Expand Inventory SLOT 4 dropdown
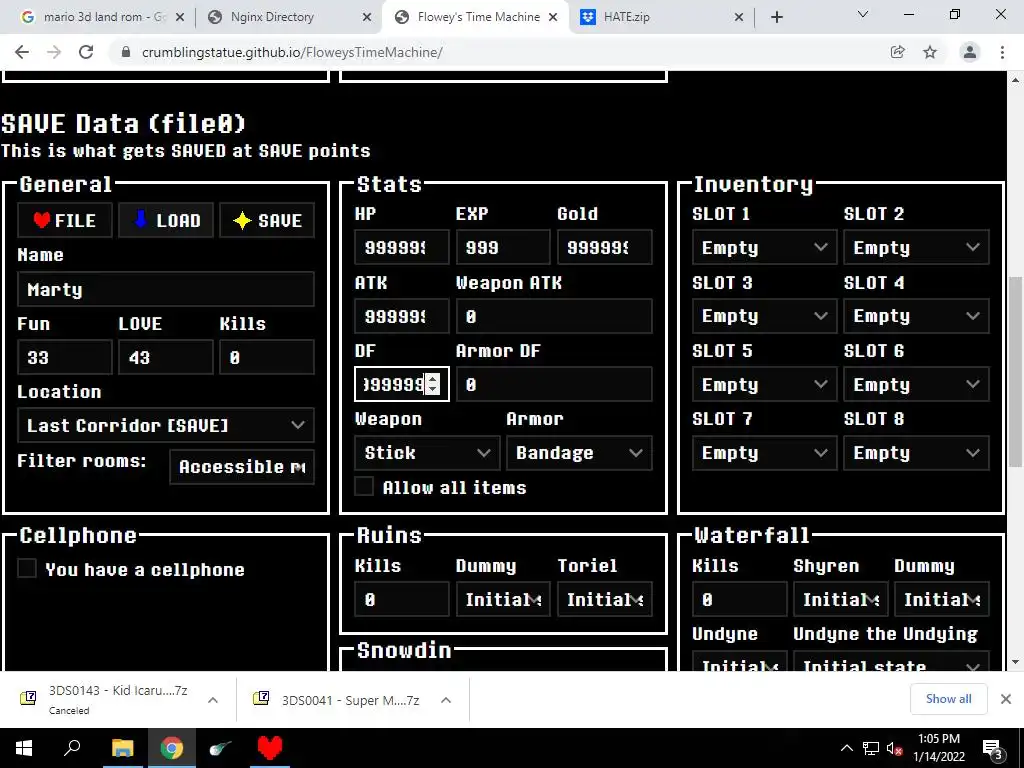1024x768 pixels. pyautogui.click(x=916, y=316)
